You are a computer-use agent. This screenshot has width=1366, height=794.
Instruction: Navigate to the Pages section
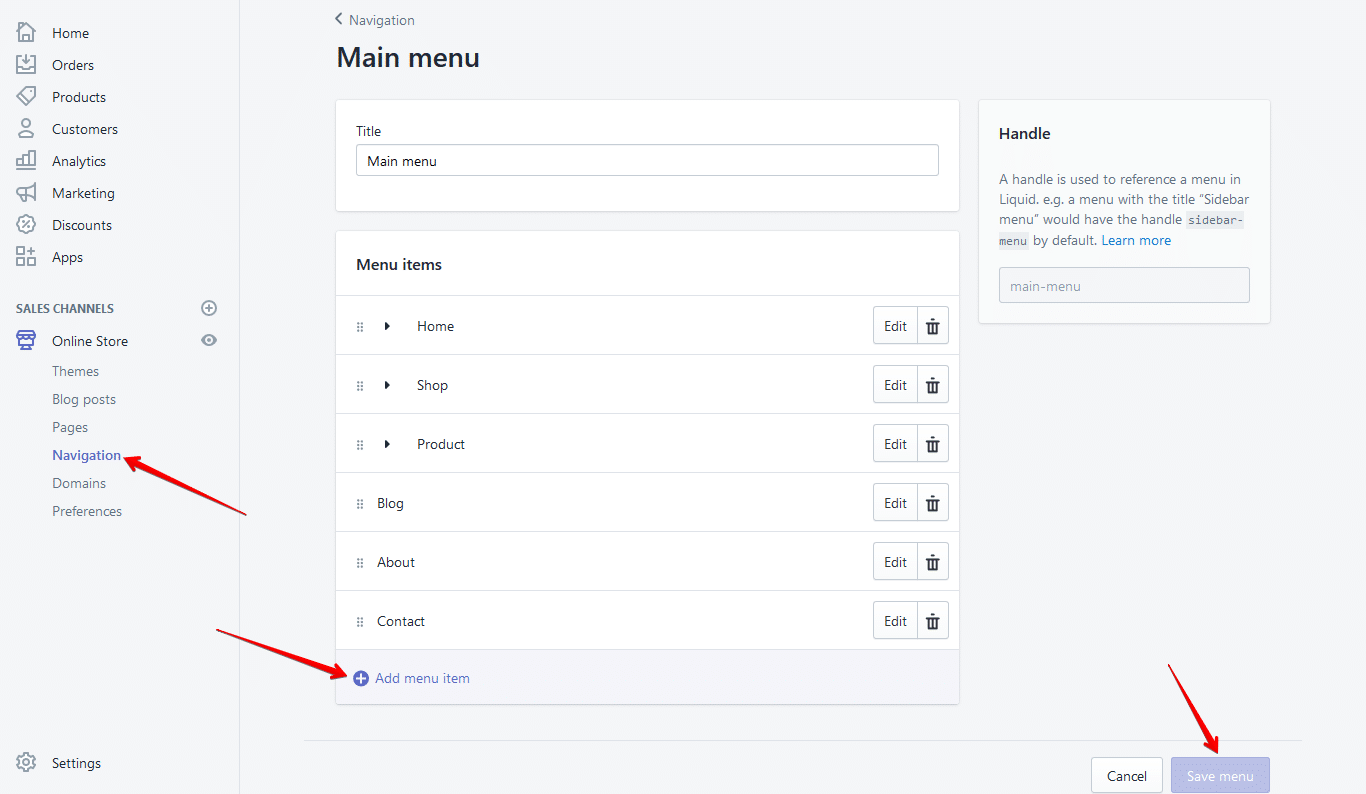(70, 427)
